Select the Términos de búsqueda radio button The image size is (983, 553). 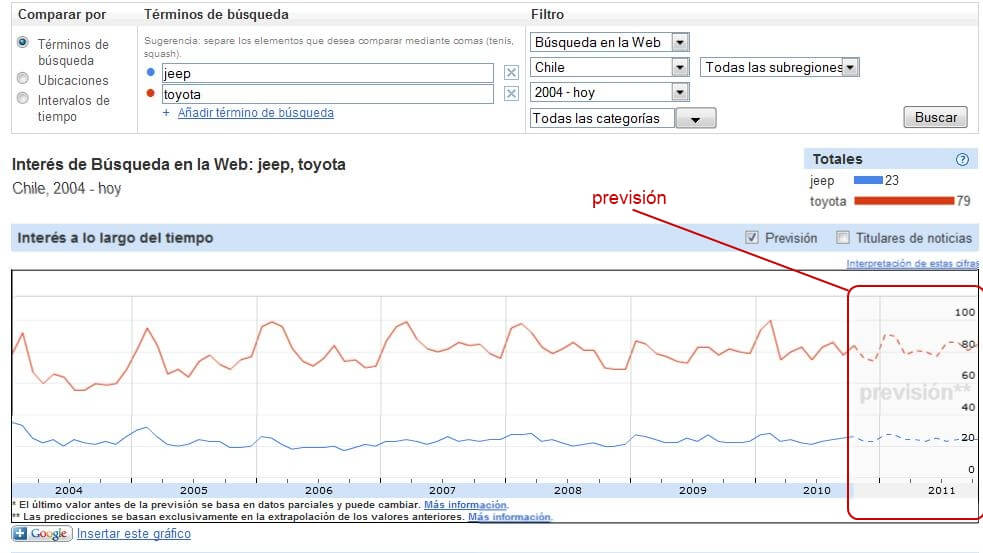pos(23,43)
